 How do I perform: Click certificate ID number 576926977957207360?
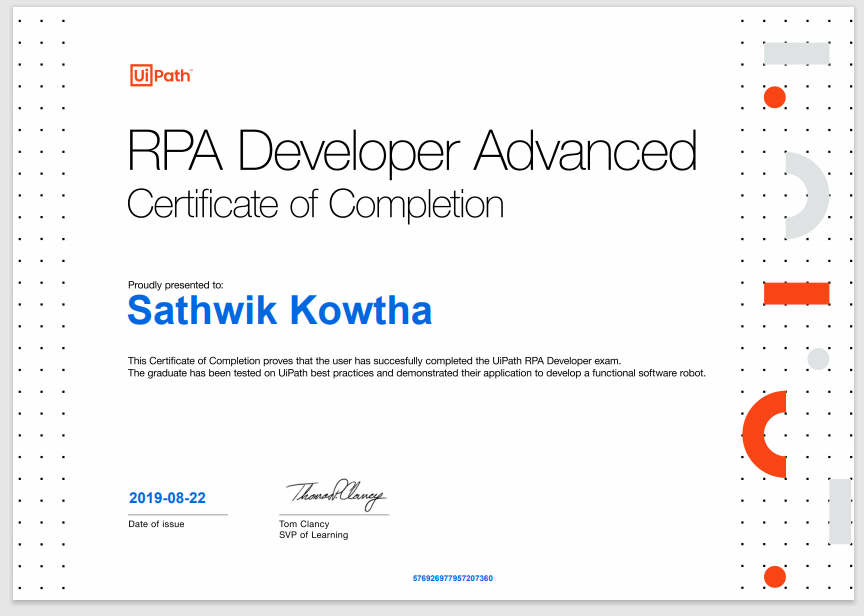[452, 578]
